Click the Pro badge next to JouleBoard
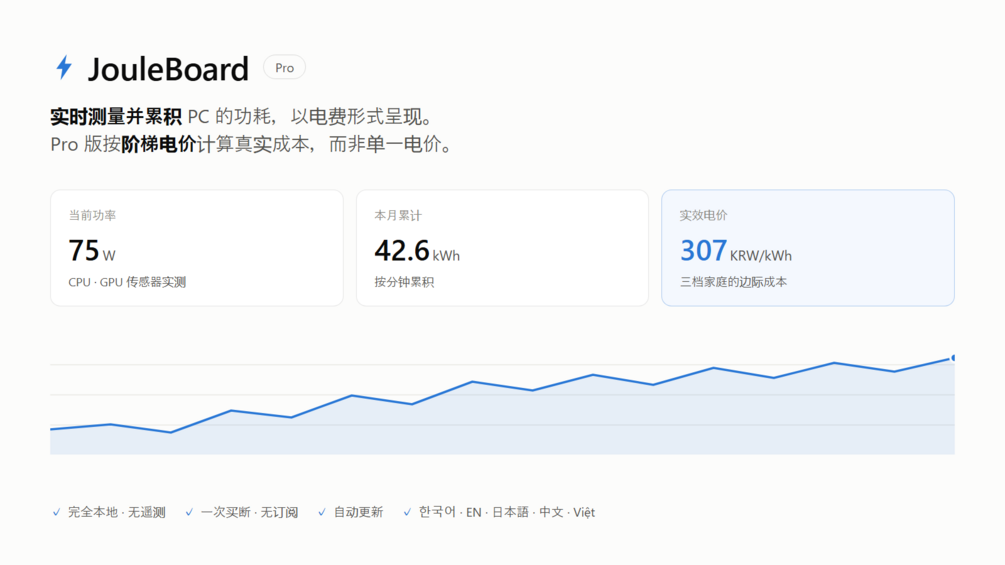This screenshot has height=565, width=1005. point(285,67)
